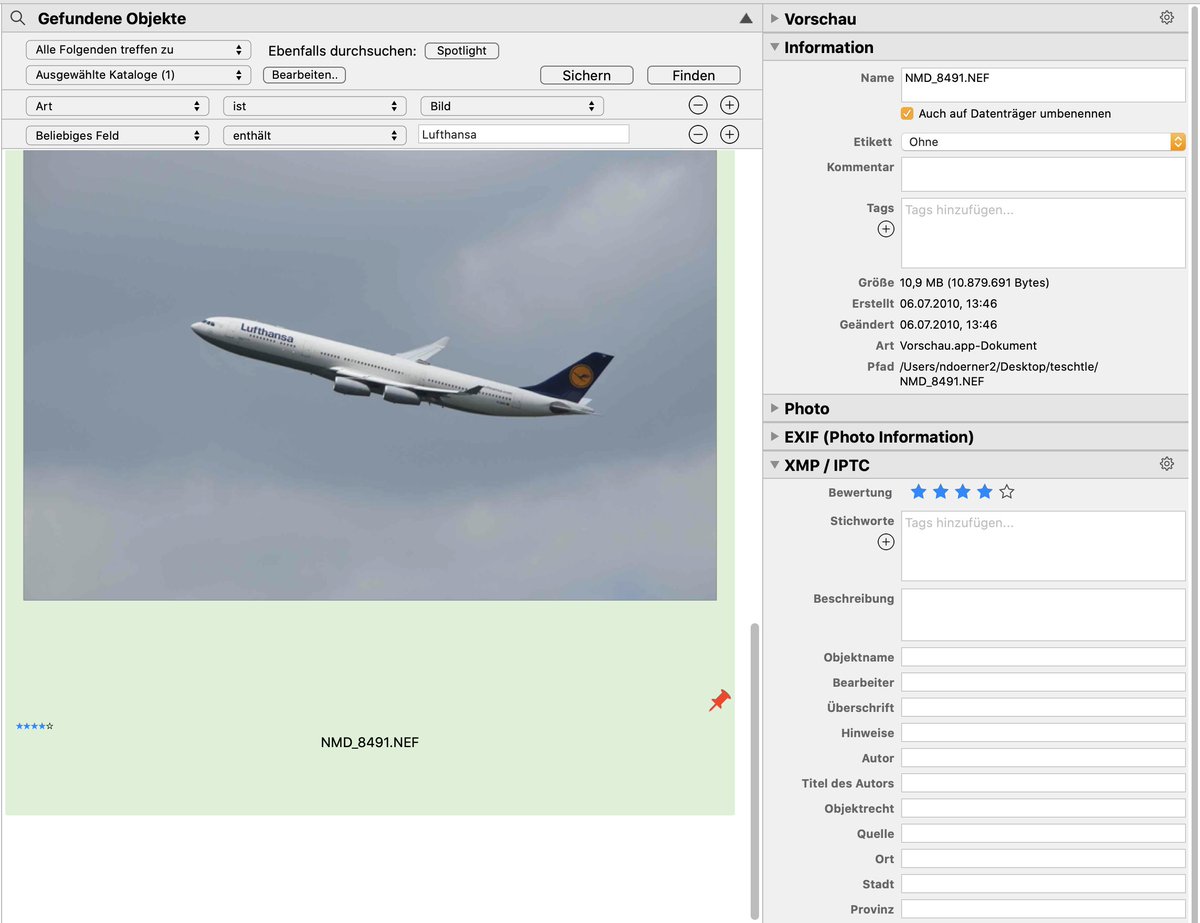The height and width of the screenshot is (923, 1200).
Task: Click the Kommentar text field
Action: pyautogui.click(x=1043, y=174)
